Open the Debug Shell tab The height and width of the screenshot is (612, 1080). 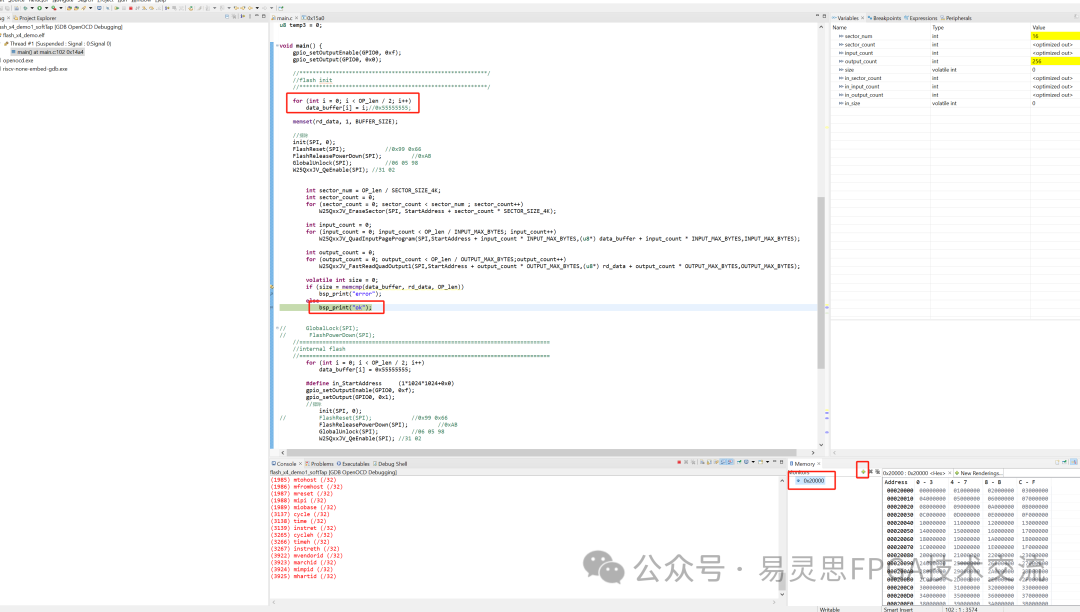[391, 464]
